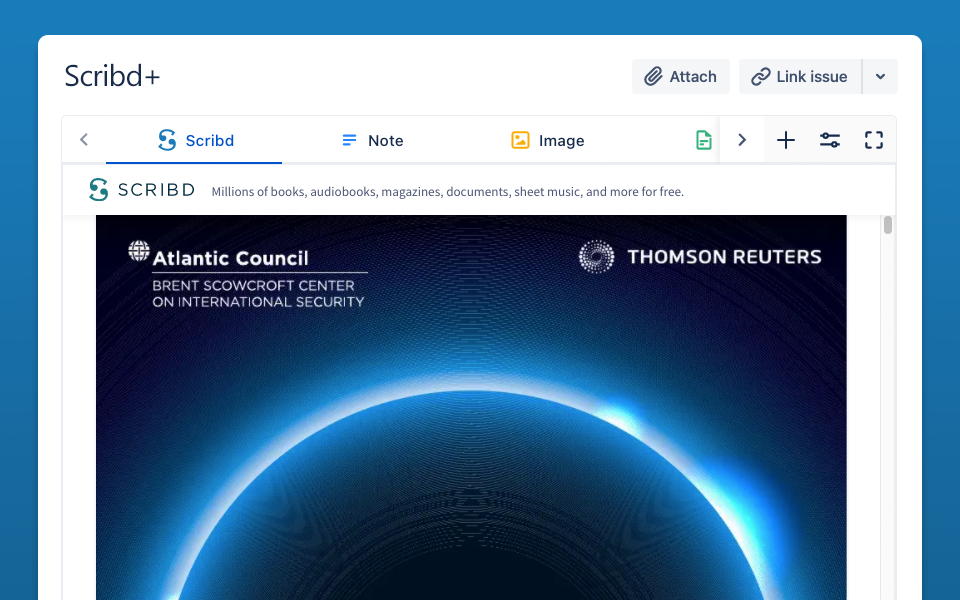Click the Attach button
This screenshot has width=960, height=600.
pos(681,77)
